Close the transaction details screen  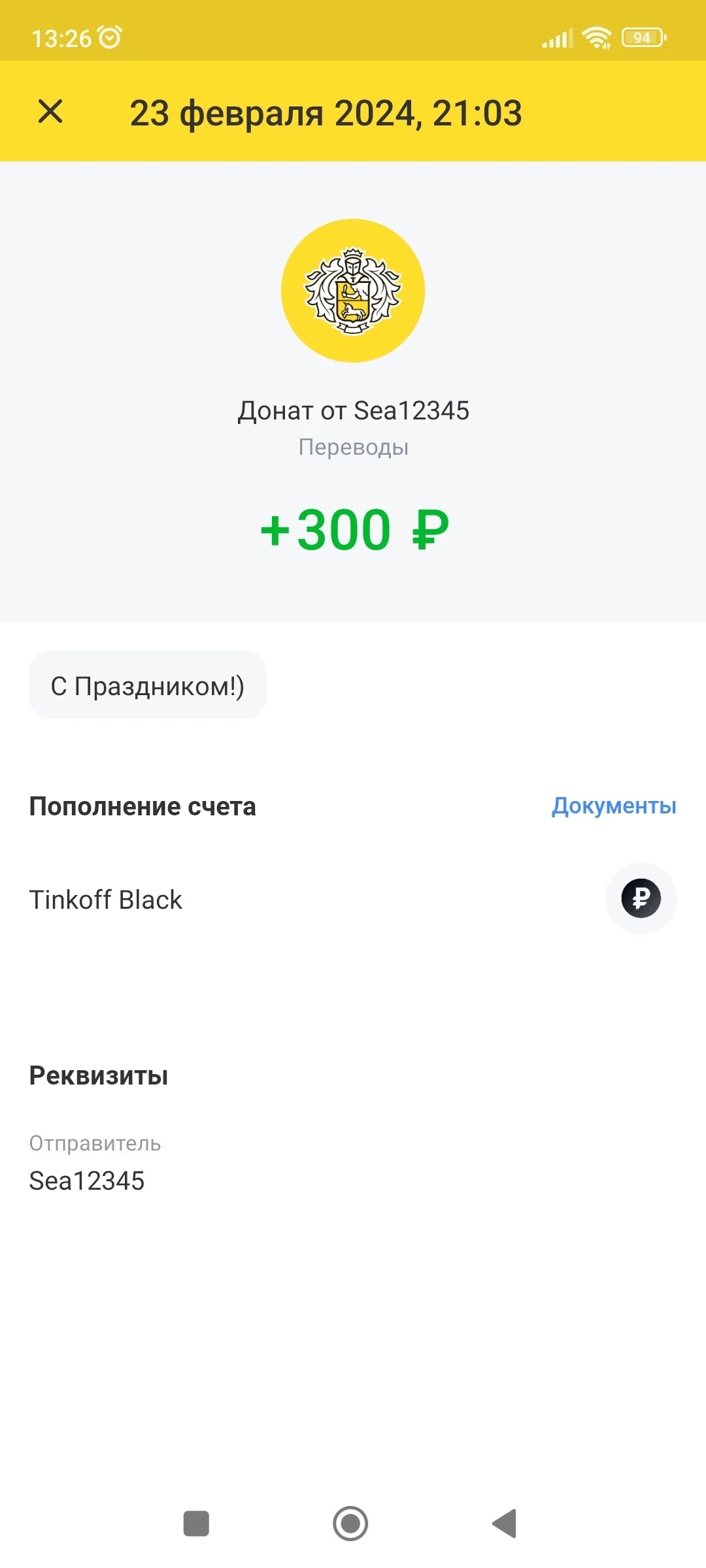50,111
